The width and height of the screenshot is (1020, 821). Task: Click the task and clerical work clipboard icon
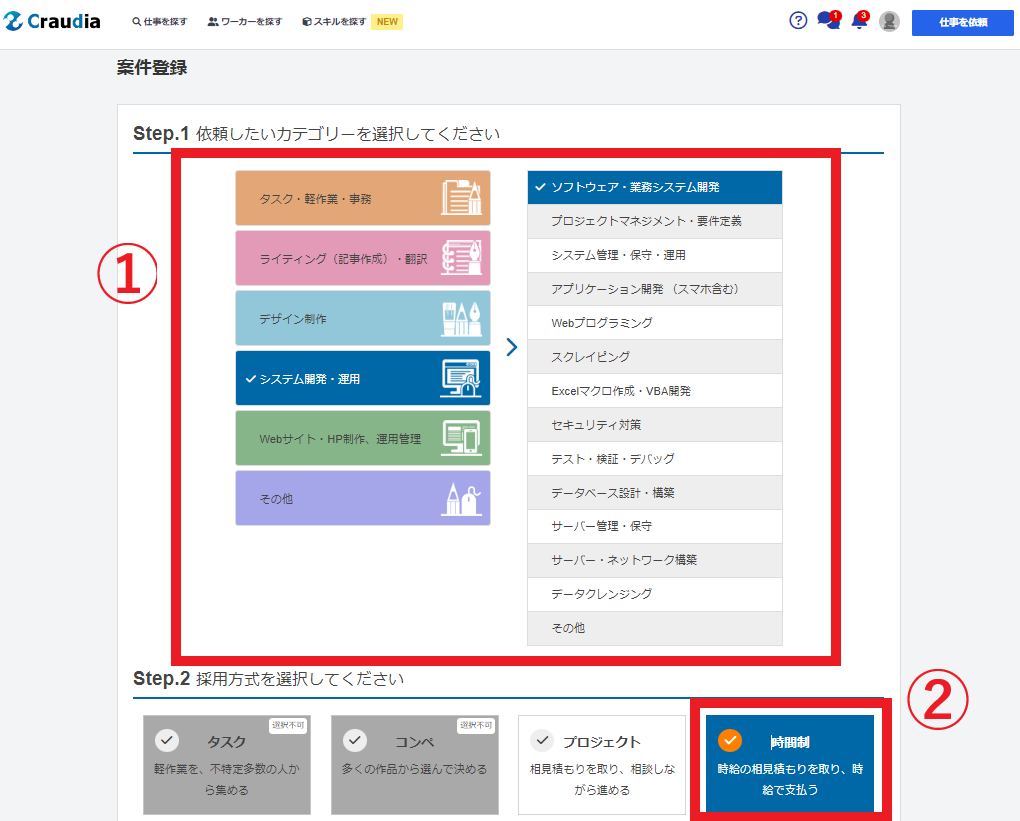tap(461, 198)
